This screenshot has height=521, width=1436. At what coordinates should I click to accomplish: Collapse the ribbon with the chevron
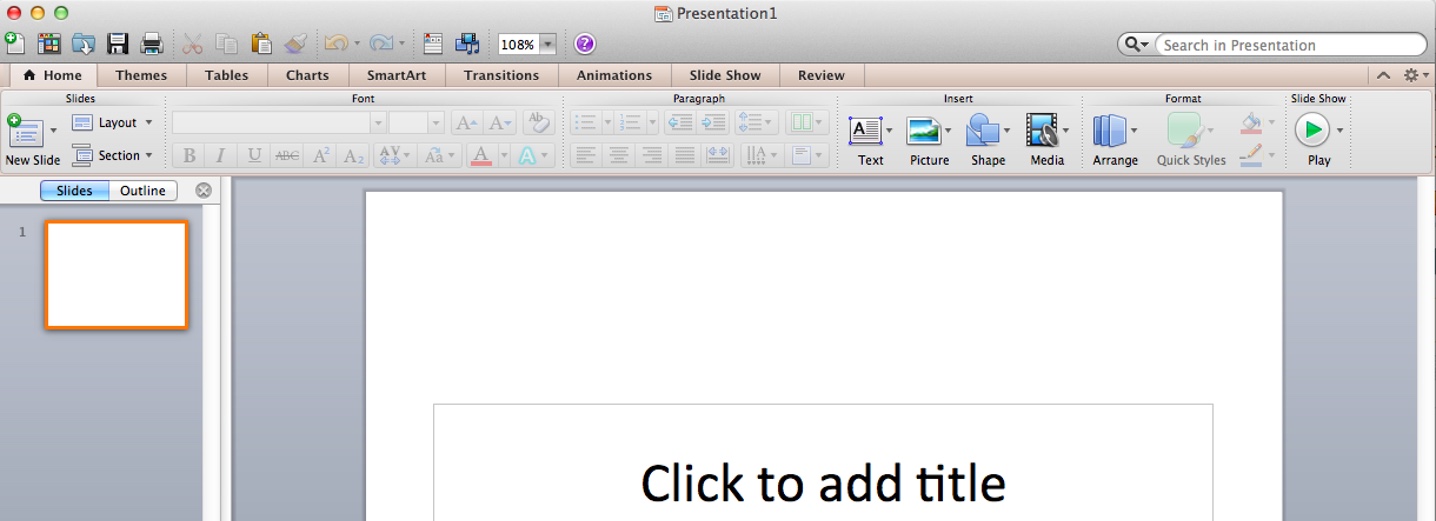(1383, 75)
